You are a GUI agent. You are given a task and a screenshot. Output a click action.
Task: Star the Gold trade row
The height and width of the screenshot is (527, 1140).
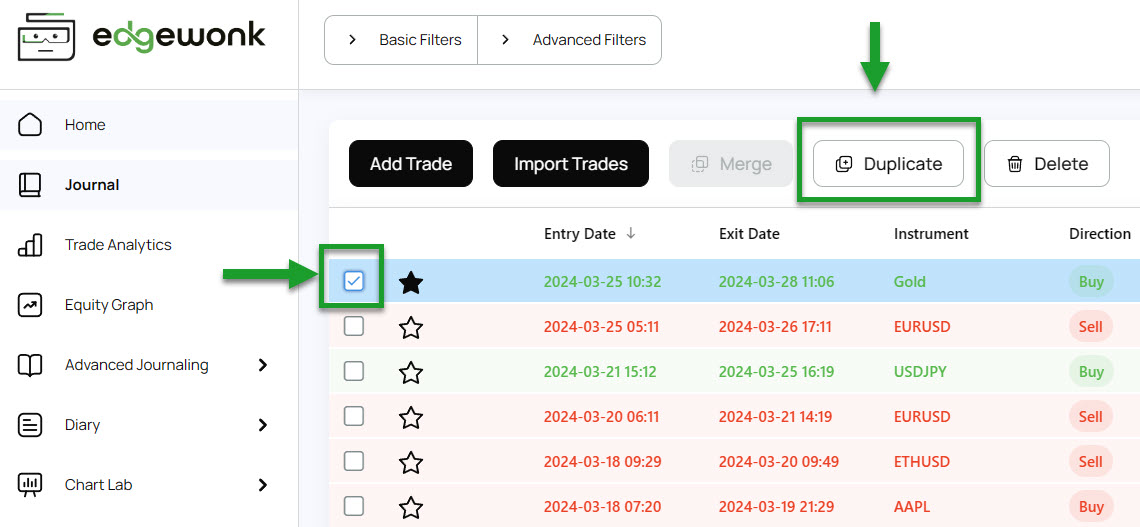(x=411, y=282)
